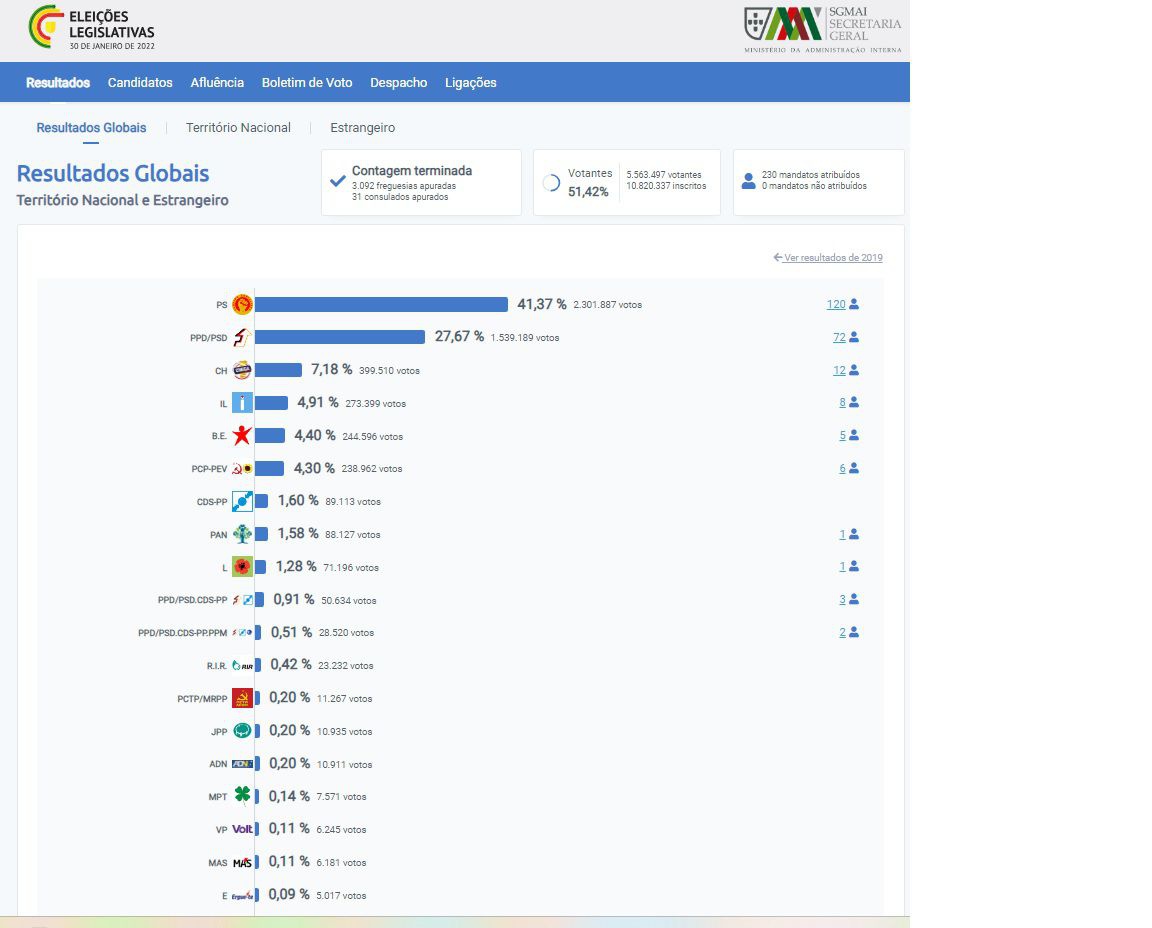This screenshot has width=1152, height=928.
Task: Click the Iniciativa Liberal (IL) logo
Action: pos(242,403)
